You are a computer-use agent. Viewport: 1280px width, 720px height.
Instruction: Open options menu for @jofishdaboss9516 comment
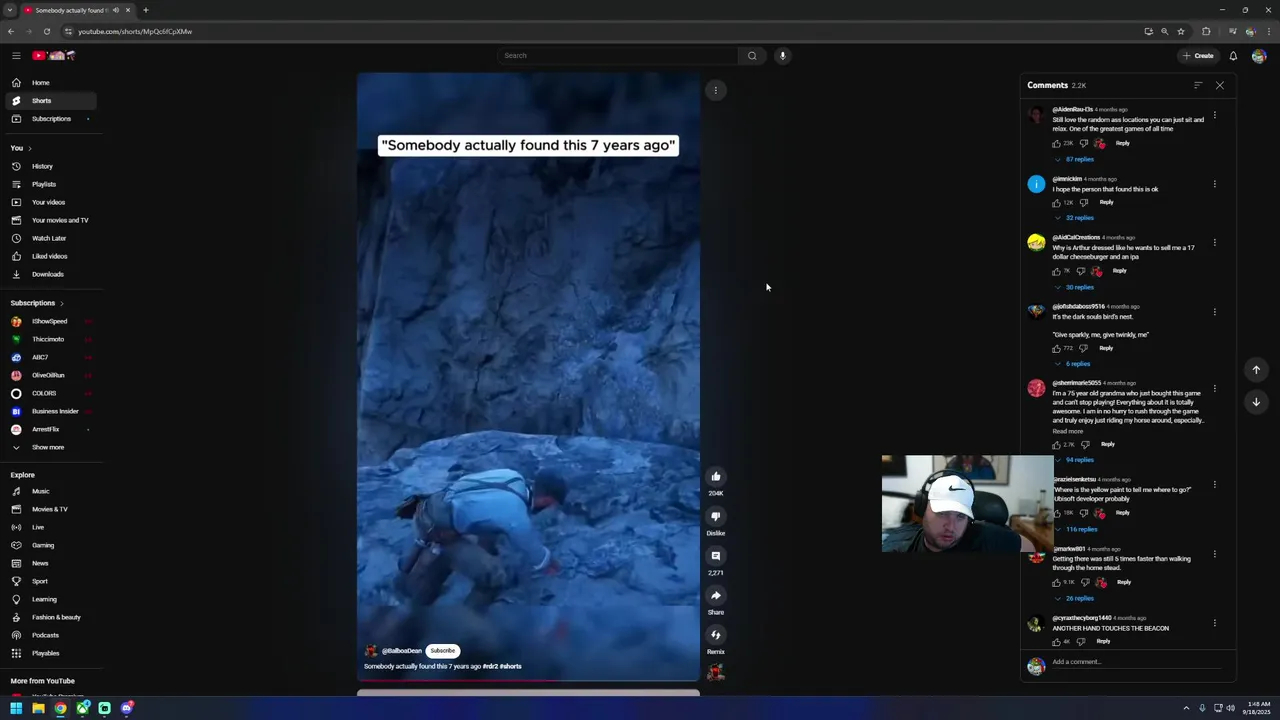1215,312
